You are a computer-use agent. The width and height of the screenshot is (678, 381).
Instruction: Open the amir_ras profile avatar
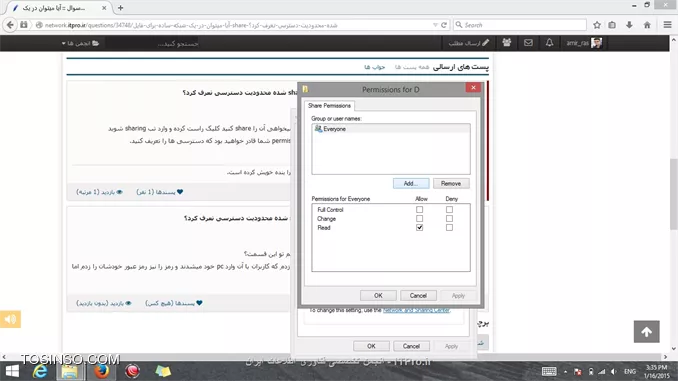pos(597,43)
